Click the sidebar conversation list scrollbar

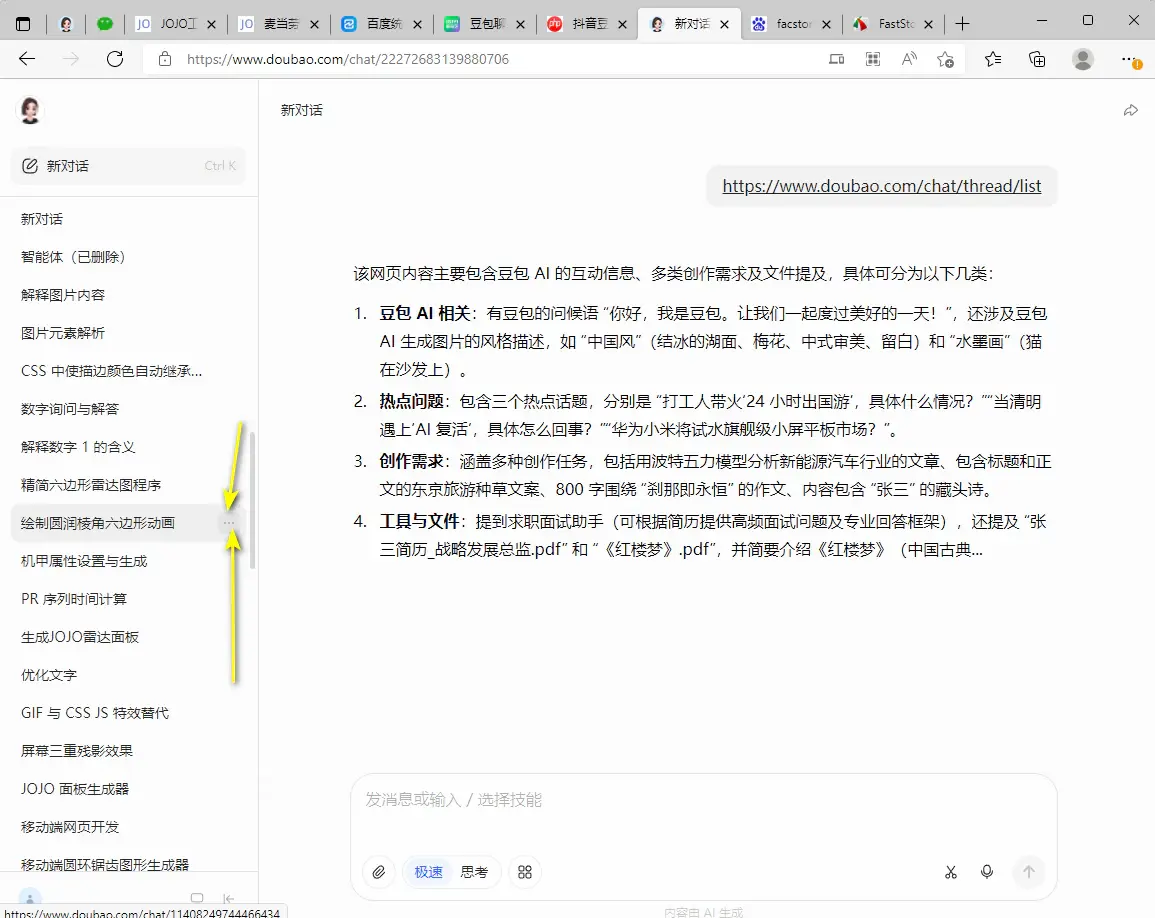(x=253, y=501)
